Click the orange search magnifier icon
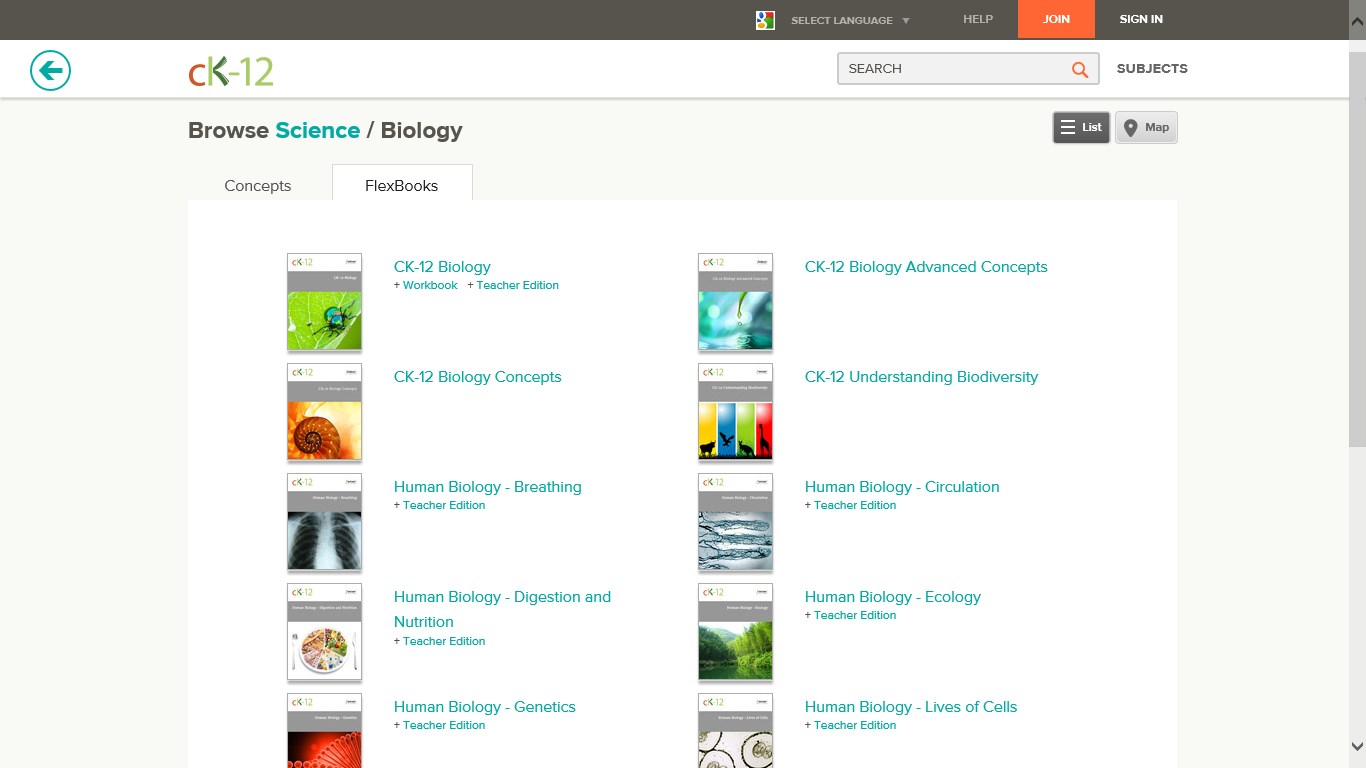 (x=1079, y=69)
